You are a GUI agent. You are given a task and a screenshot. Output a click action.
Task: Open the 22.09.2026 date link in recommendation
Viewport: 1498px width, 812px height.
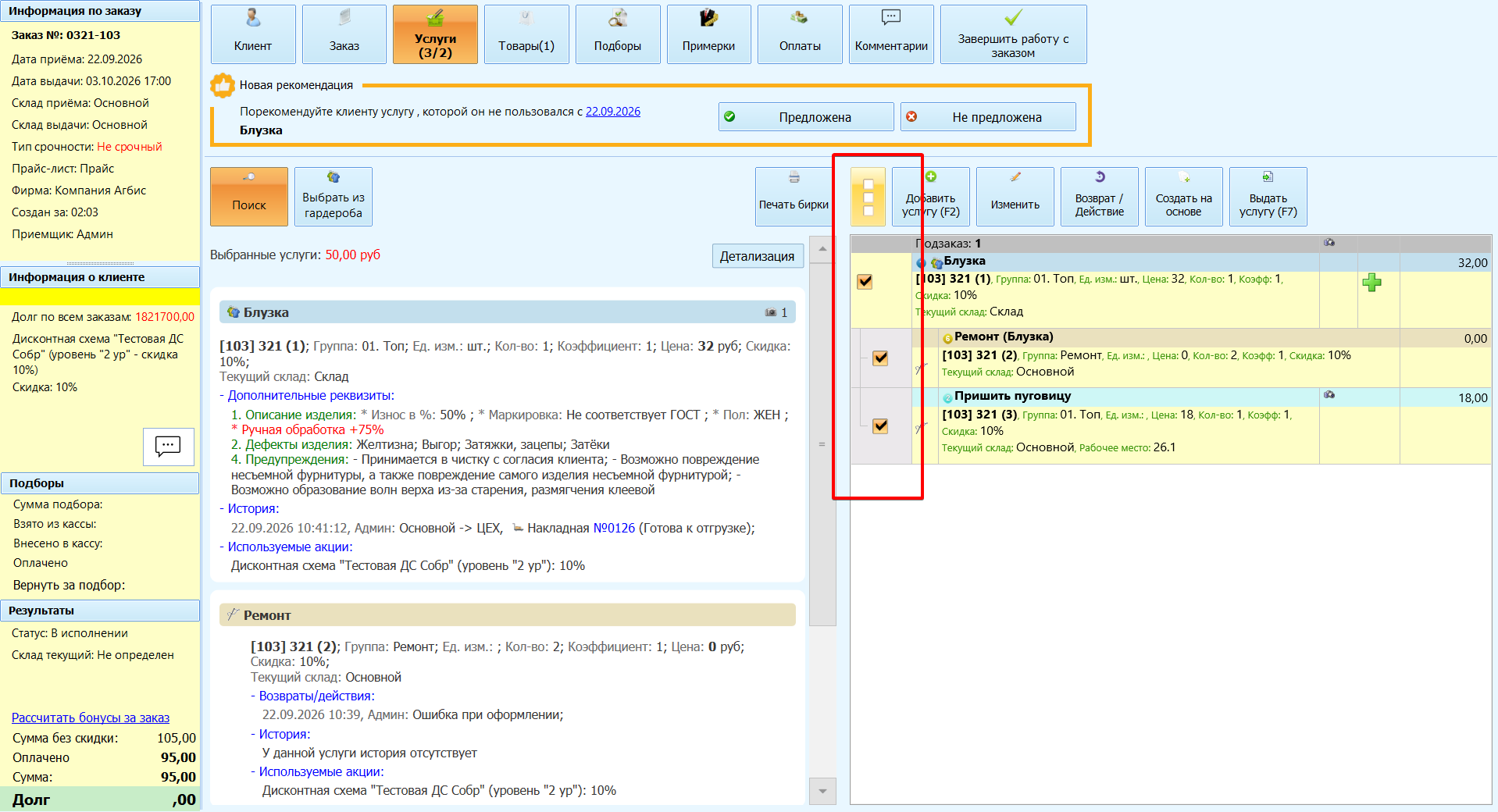click(x=613, y=112)
